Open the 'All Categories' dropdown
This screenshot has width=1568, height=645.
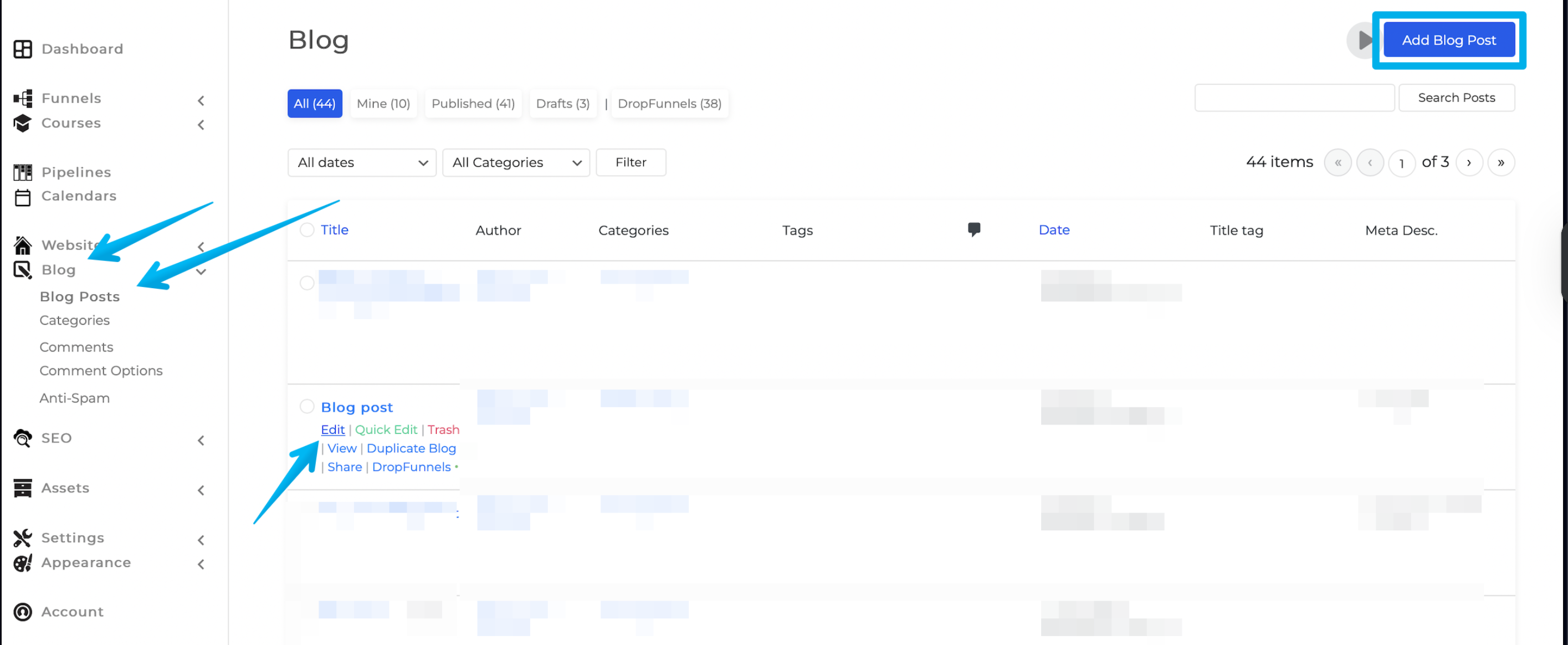click(516, 162)
